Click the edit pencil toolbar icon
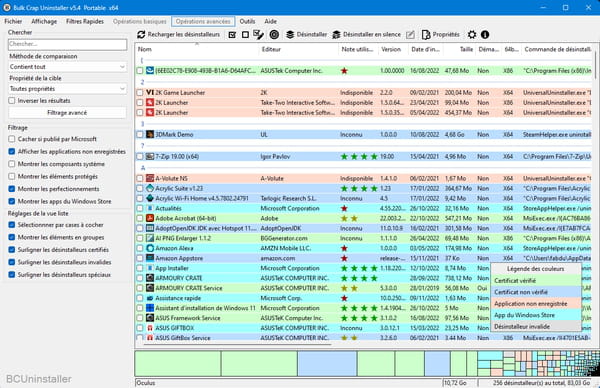 (x=410, y=35)
